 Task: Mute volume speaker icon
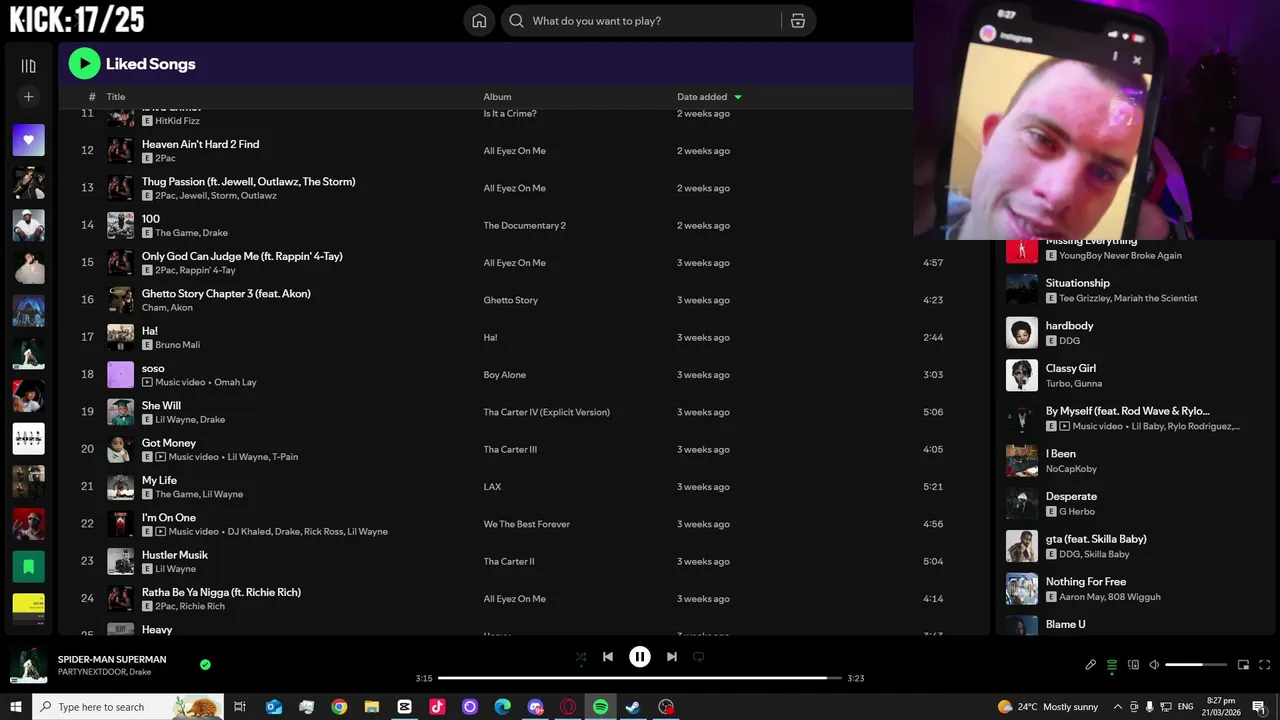(x=1154, y=665)
